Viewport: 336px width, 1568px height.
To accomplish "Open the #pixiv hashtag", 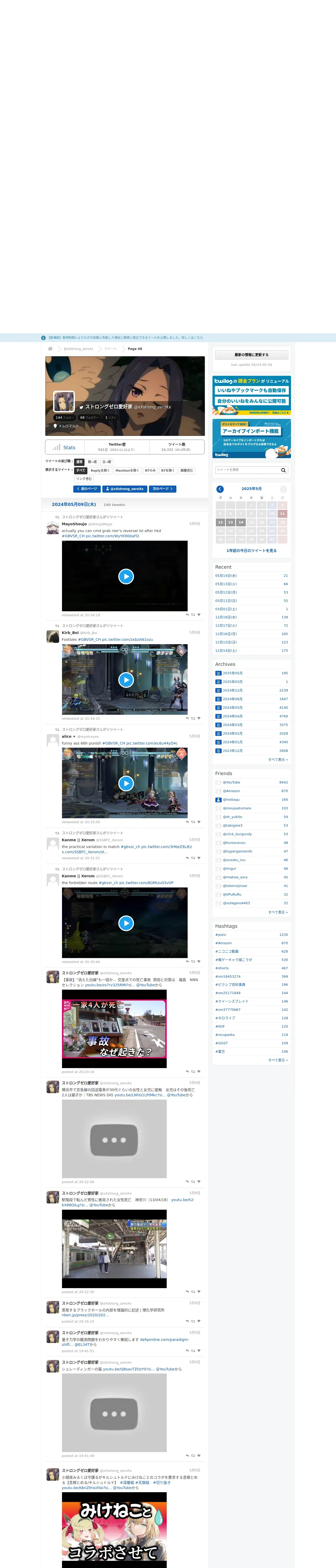I will click(x=221, y=935).
